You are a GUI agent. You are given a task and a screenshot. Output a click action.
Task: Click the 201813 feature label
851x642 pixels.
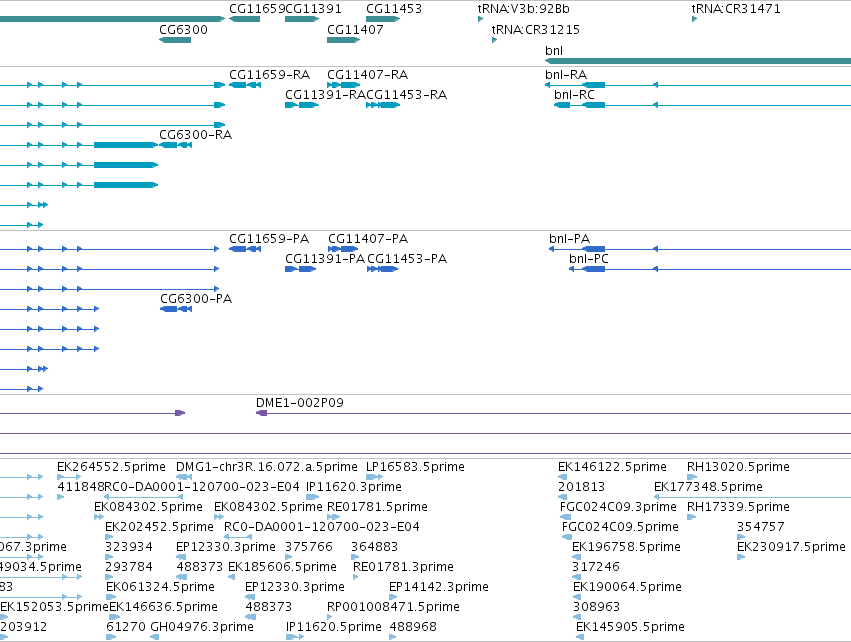[581, 487]
